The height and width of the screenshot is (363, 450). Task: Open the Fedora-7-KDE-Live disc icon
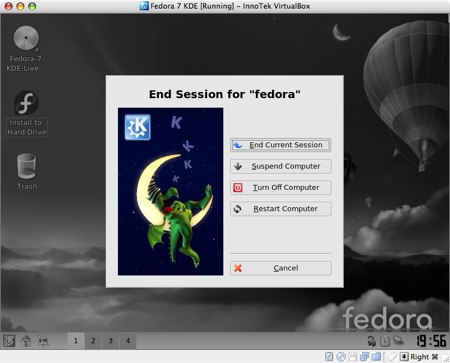(x=26, y=49)
